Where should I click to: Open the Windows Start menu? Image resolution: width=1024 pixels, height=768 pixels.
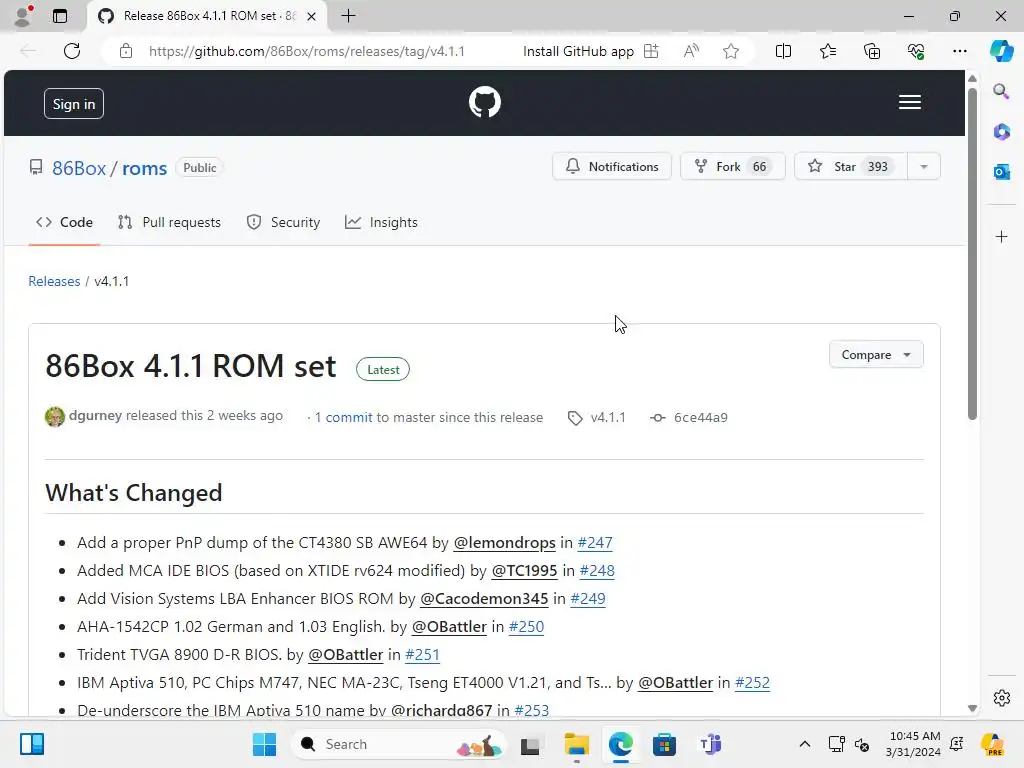click(x=264, y=744)
